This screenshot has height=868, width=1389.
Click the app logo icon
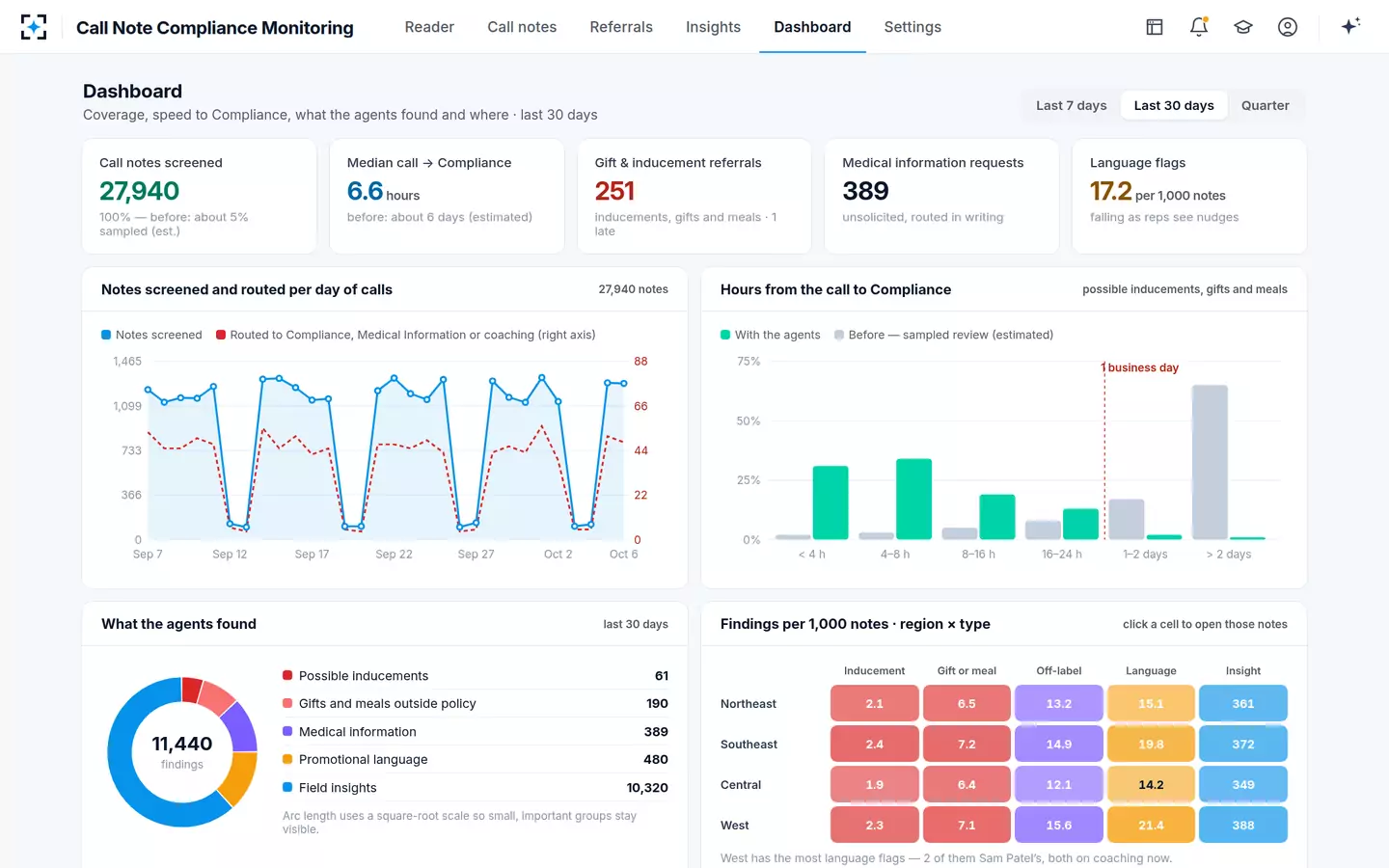(34, 27)
